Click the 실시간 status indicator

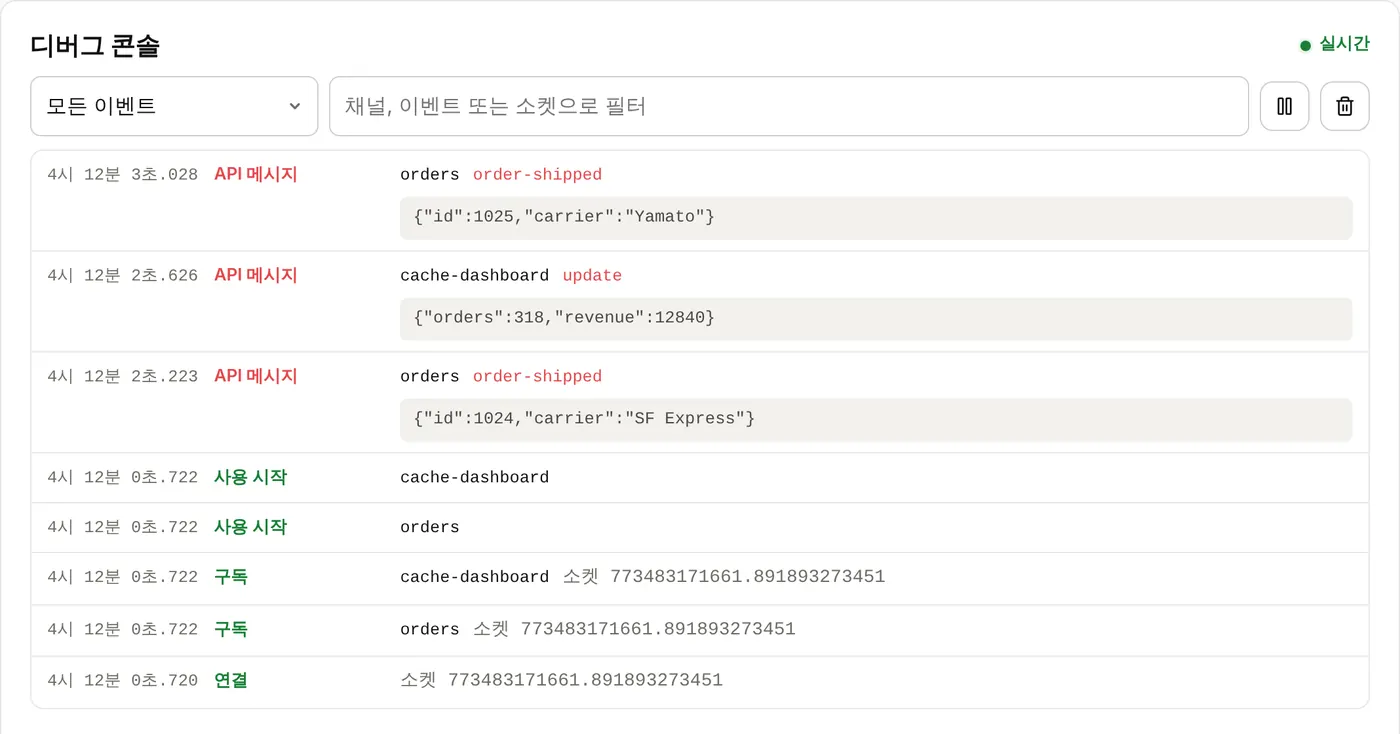1334,44
